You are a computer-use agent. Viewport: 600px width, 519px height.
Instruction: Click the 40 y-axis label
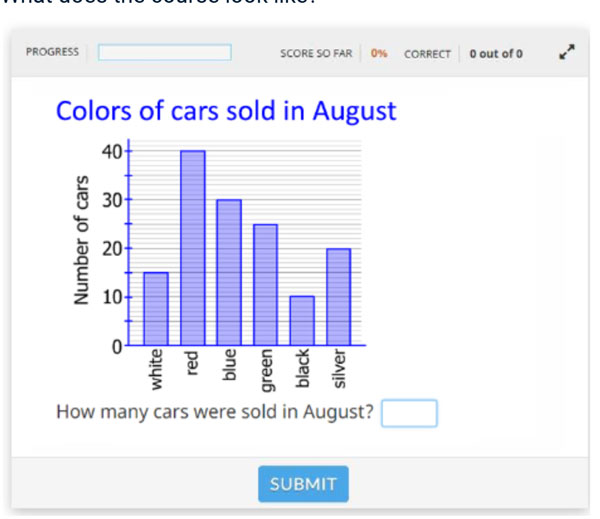(x=111, y=151)
